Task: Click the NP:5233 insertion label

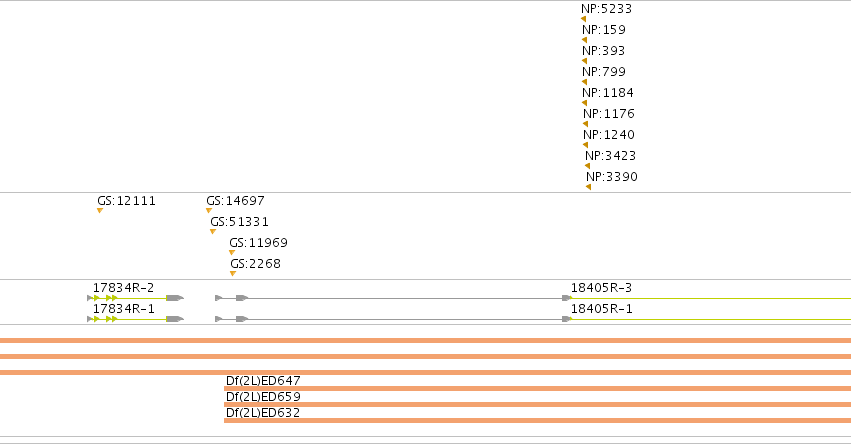Action: click(606, 9)
